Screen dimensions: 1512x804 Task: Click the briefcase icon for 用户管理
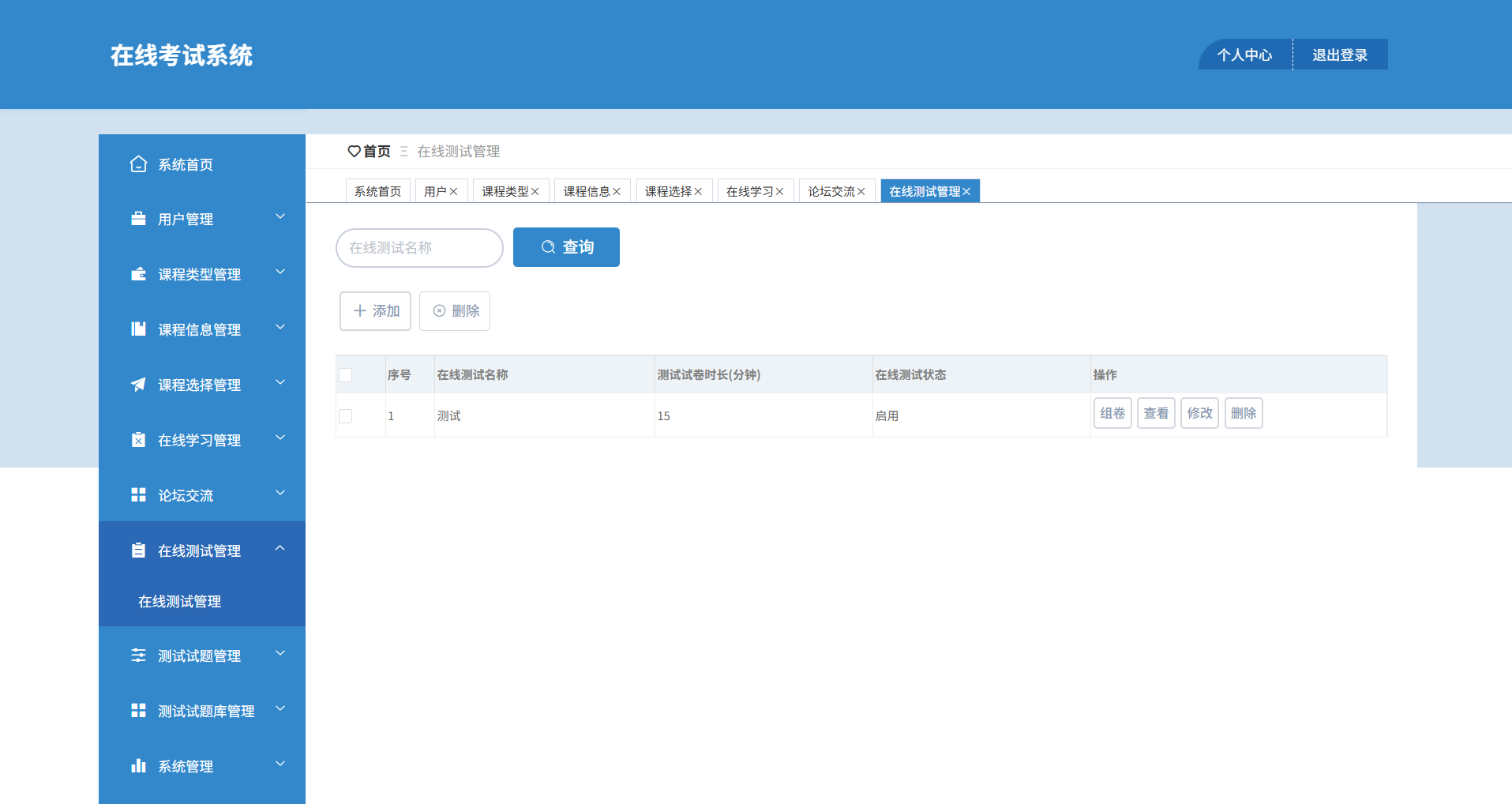pyautogui.click(x=138, y=219)
